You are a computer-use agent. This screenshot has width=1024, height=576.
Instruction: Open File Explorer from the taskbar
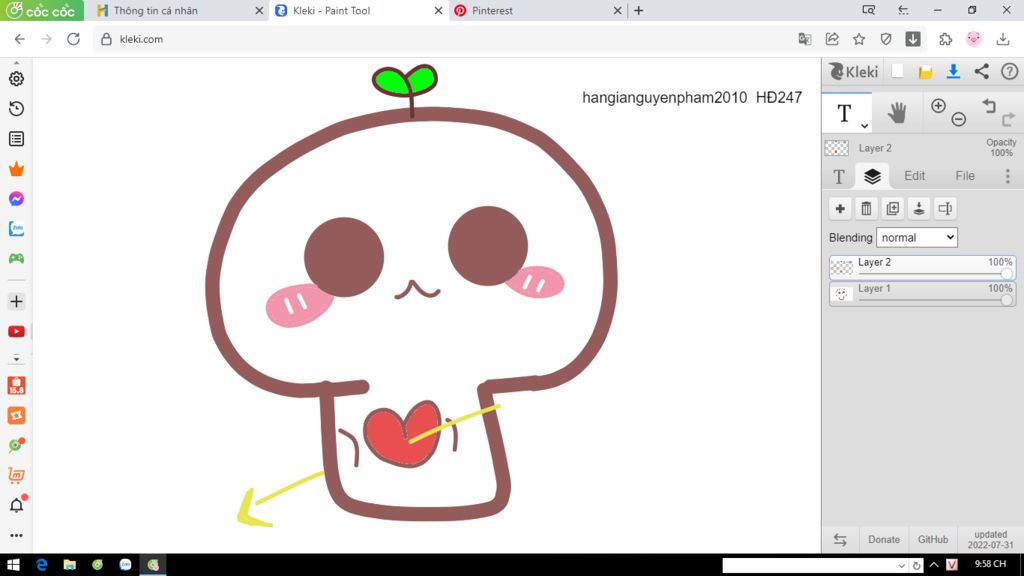pyautogui.click(x=69, y=565)
